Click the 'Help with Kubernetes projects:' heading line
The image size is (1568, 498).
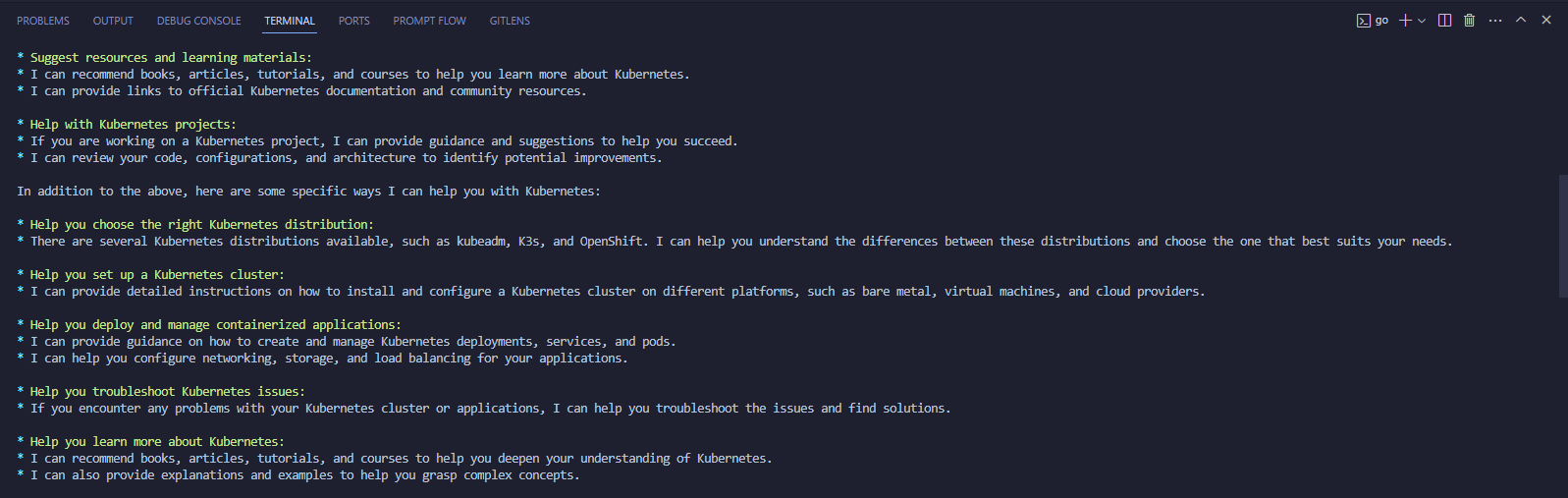[127, 125]
